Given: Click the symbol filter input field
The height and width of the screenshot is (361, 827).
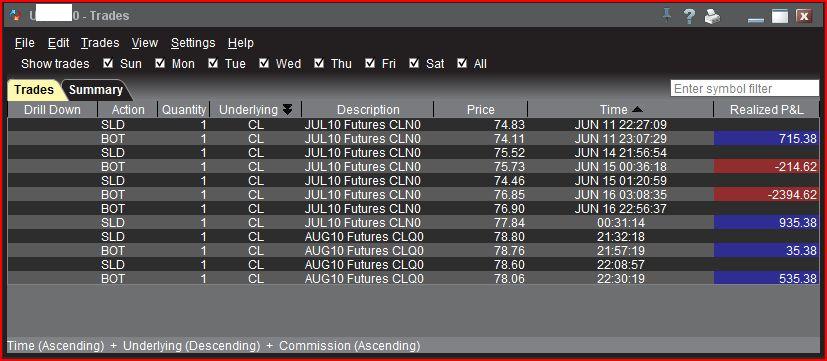Looking at the screenshot, I should point(744,89).
